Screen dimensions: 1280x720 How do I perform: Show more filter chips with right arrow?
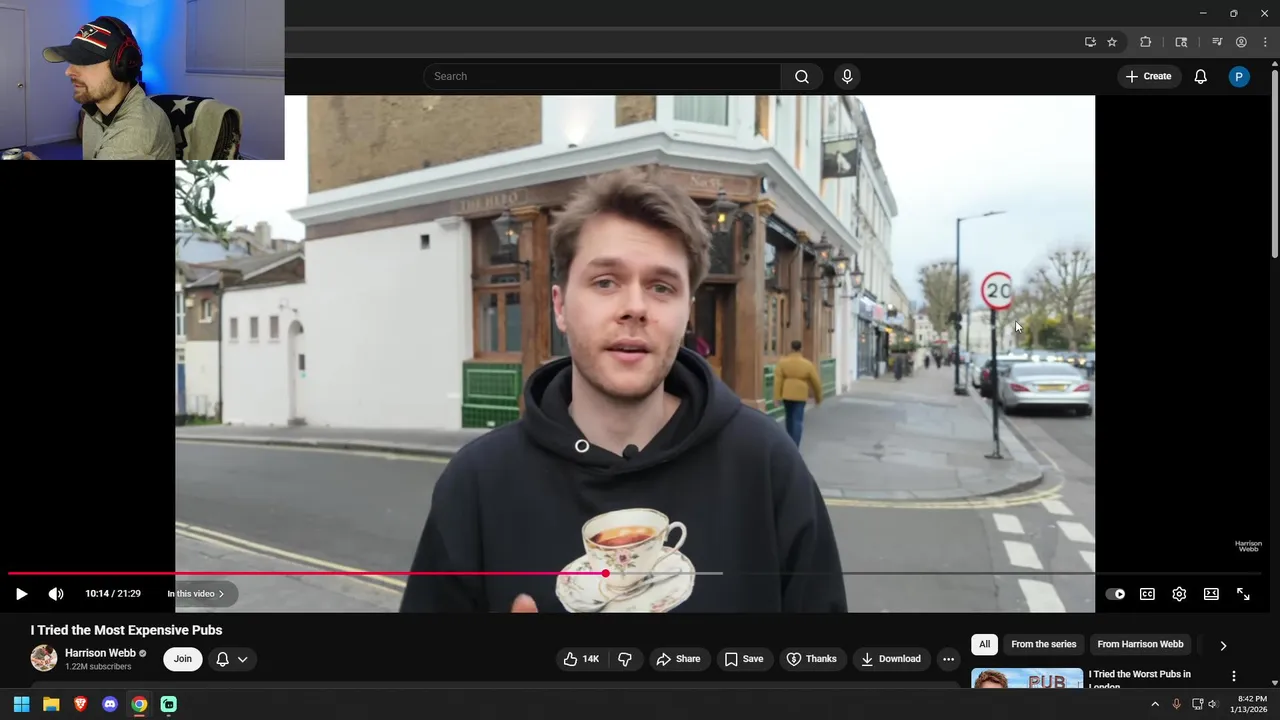[x=1223, y=646]
